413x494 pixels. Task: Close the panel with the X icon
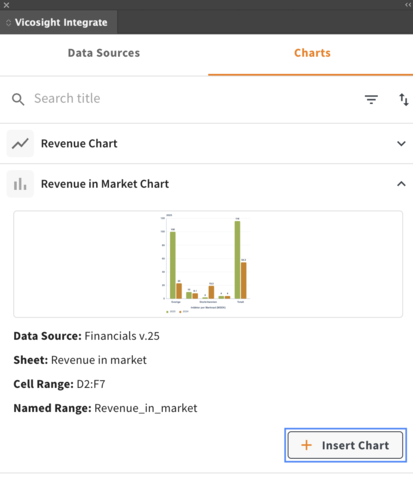click(x=6, y=5)
